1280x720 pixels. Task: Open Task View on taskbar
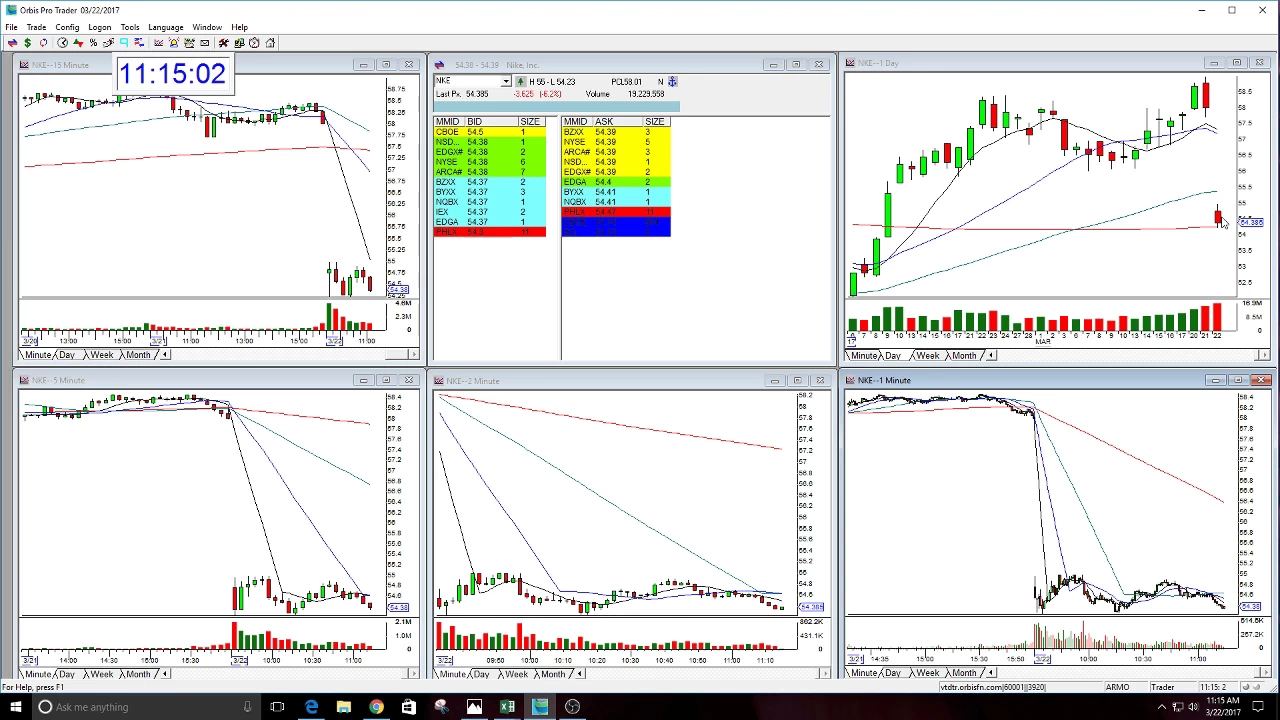click(277, 707)
